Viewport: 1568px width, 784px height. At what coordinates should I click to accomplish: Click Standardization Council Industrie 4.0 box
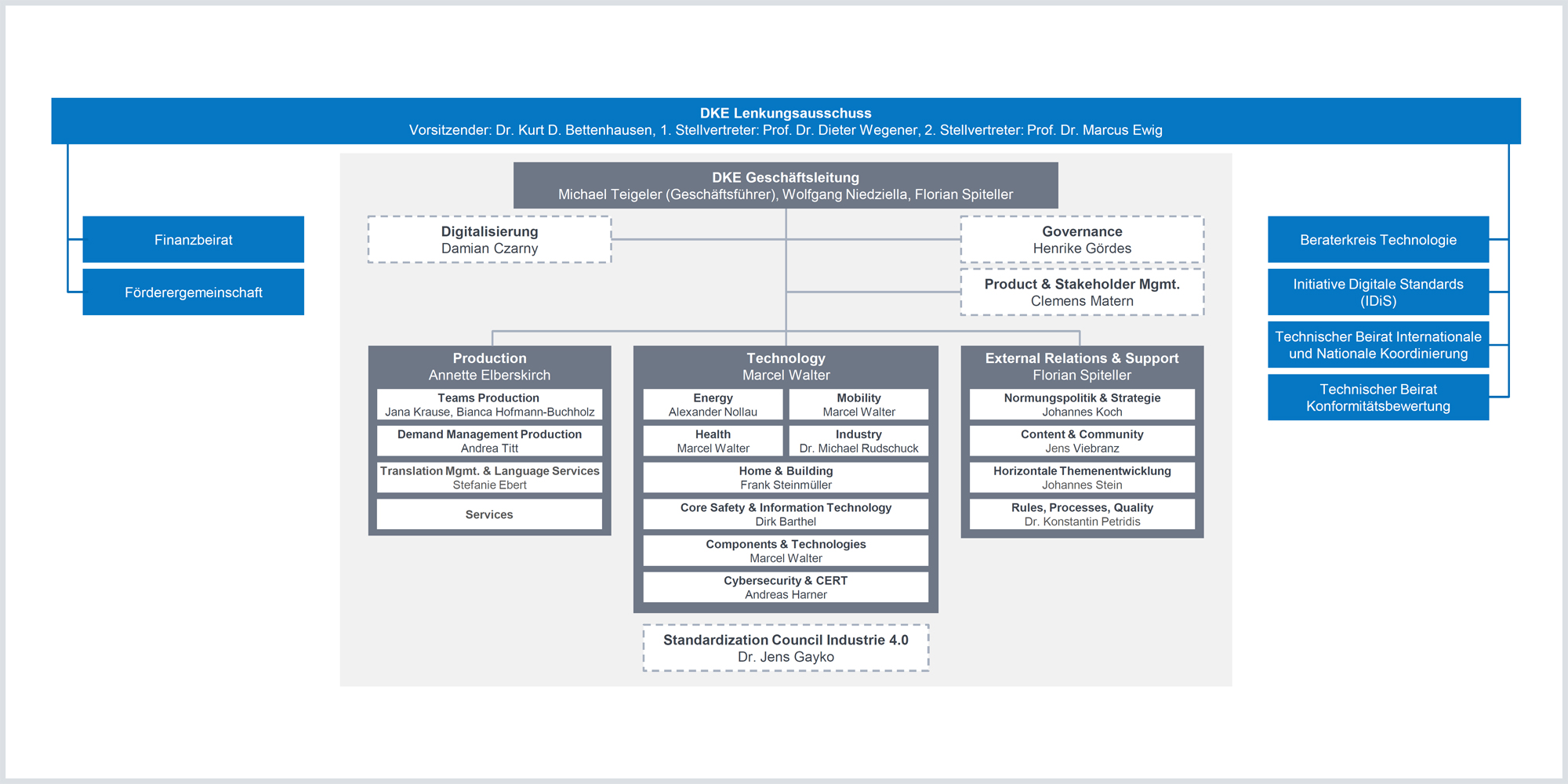[x=786, y=648]
